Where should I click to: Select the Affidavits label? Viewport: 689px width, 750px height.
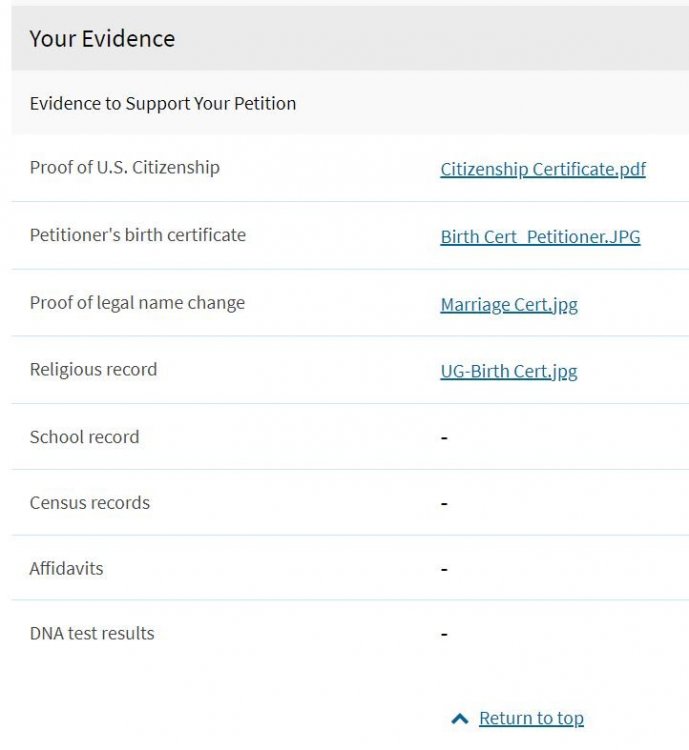(x=67, y=569)
